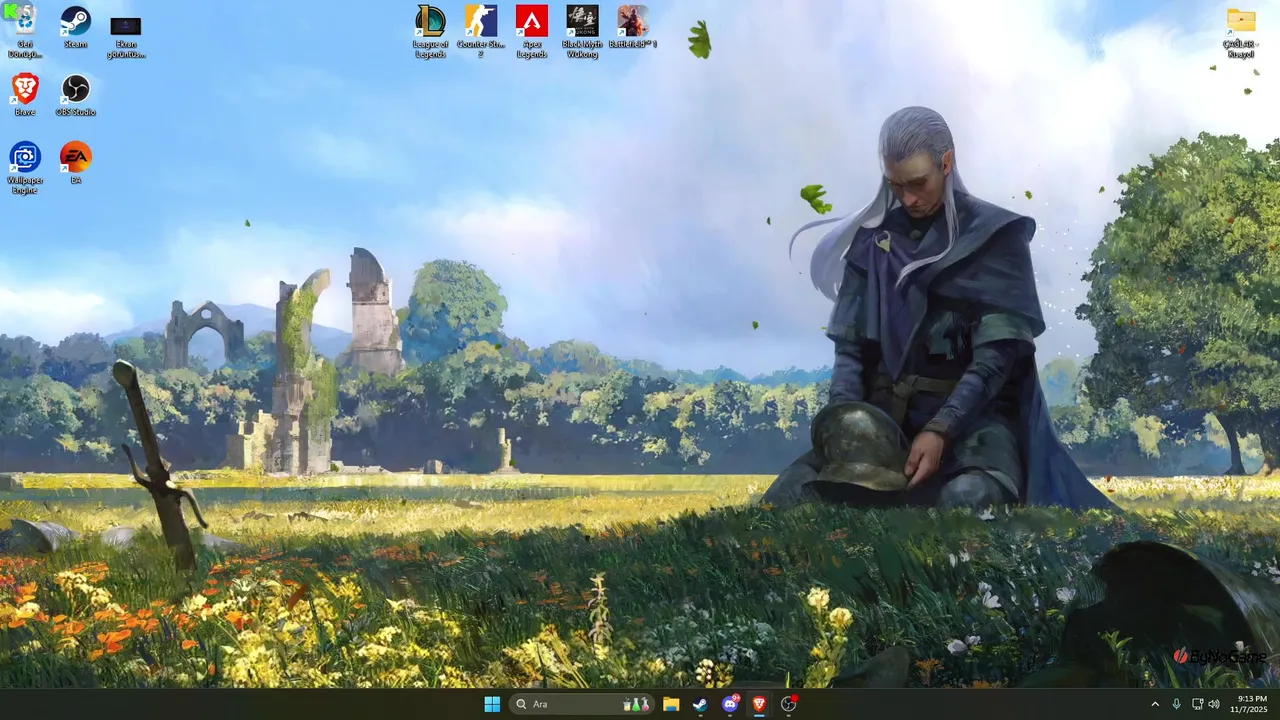
Task: Select the Geri Dönüşüm recycle bin icon
Action: coord(25,30)
